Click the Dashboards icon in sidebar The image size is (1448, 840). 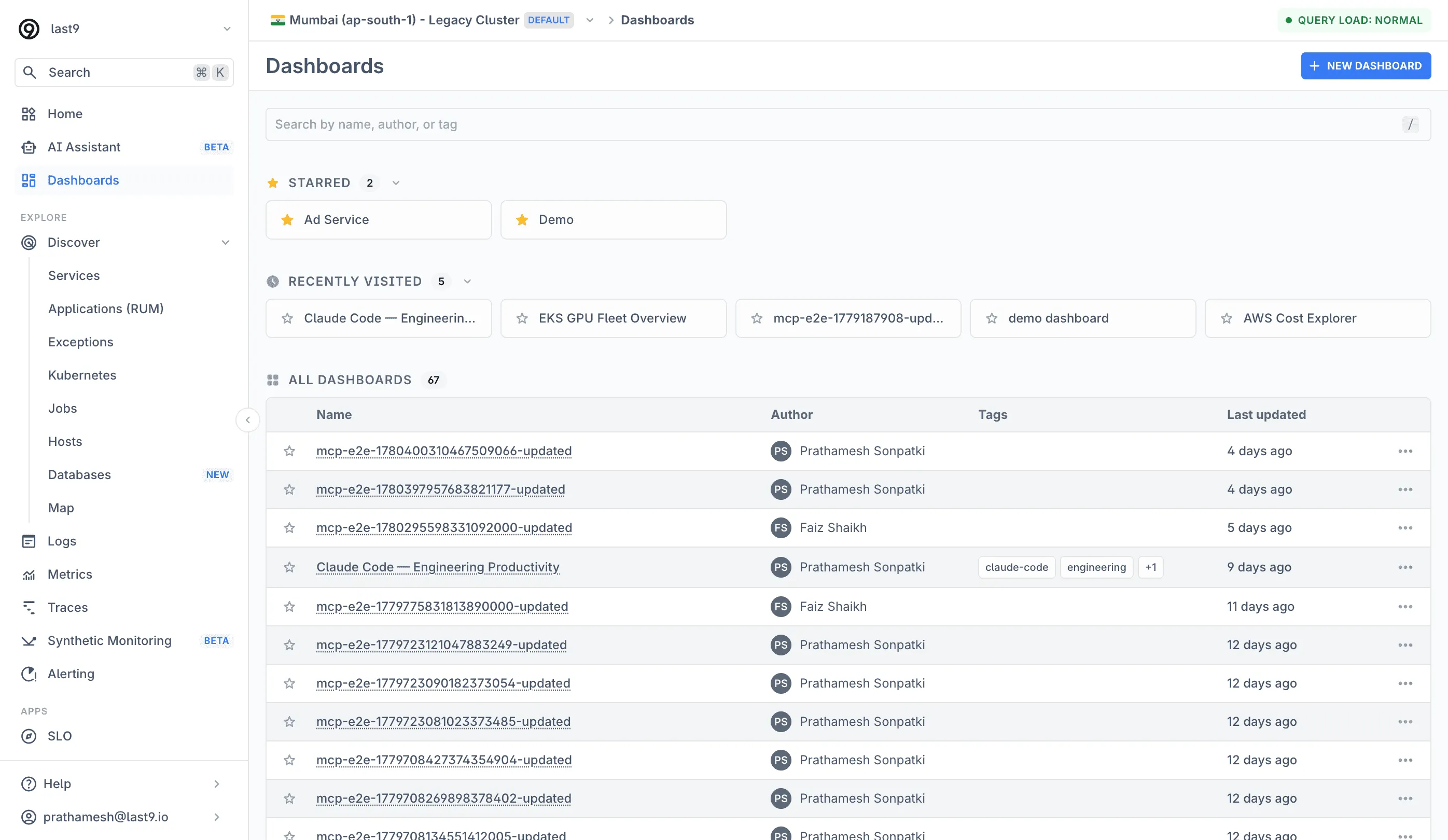pos(29,180)
